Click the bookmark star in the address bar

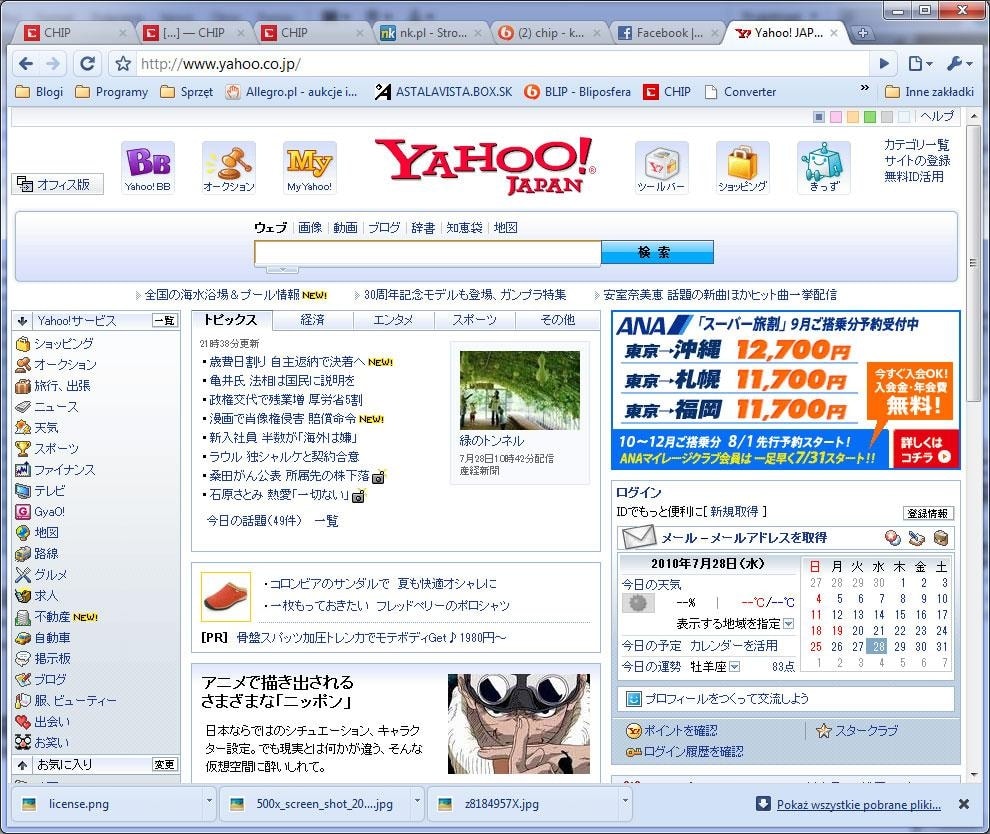coord(121,62)
